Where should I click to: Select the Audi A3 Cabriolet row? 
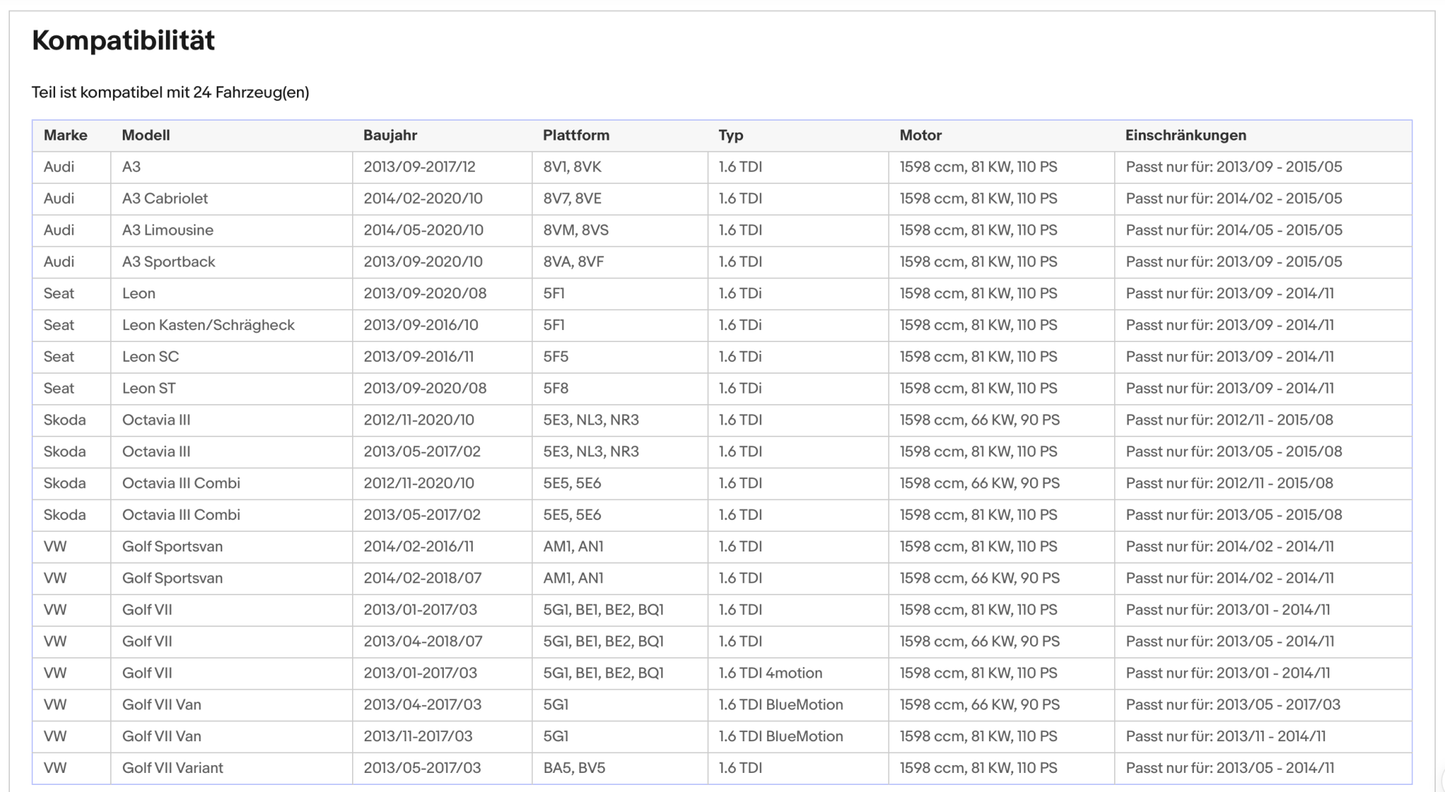coord(722,198)
